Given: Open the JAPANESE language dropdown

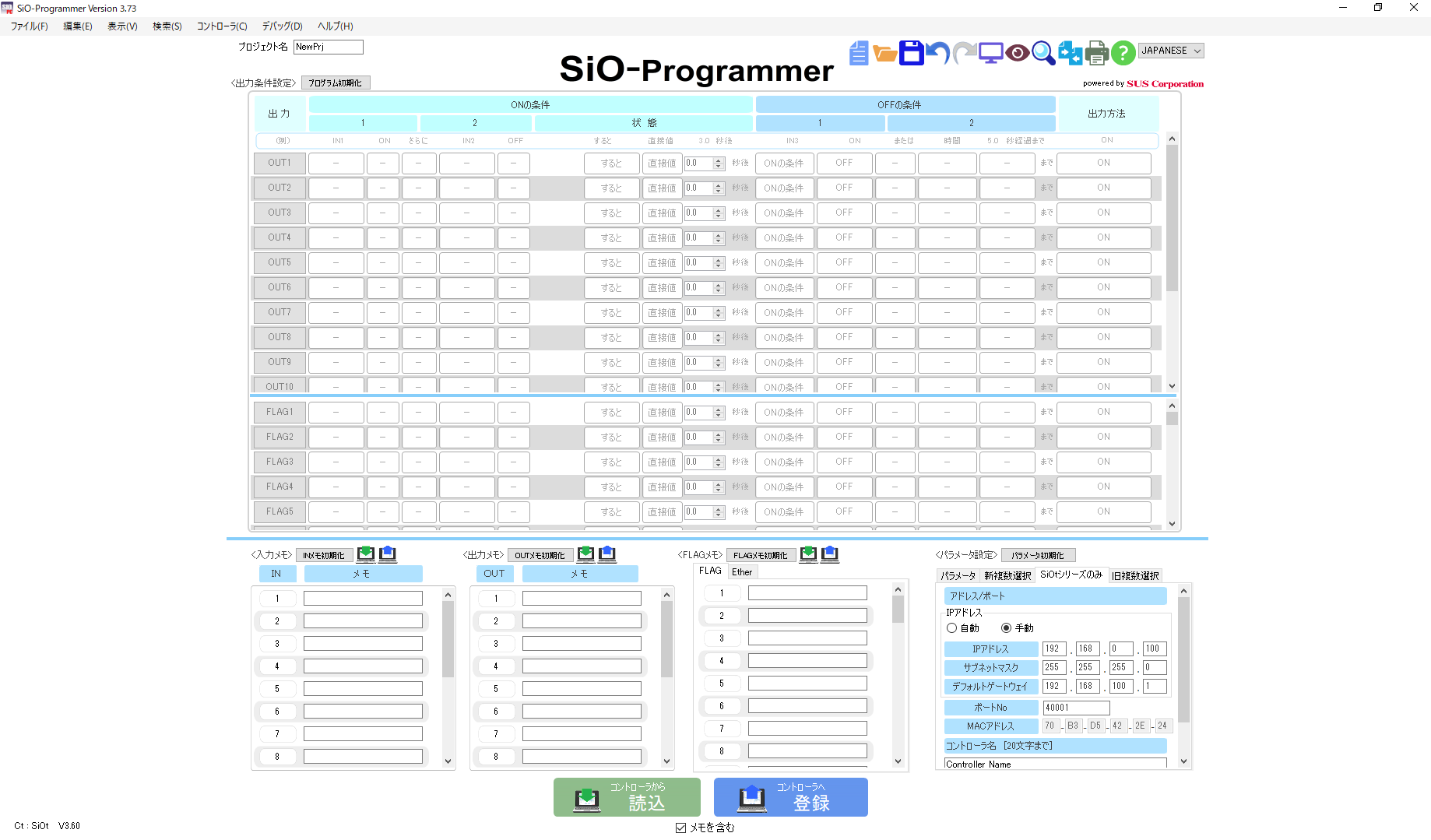Looking at the screenshot, I should [x=1170, y=50].
